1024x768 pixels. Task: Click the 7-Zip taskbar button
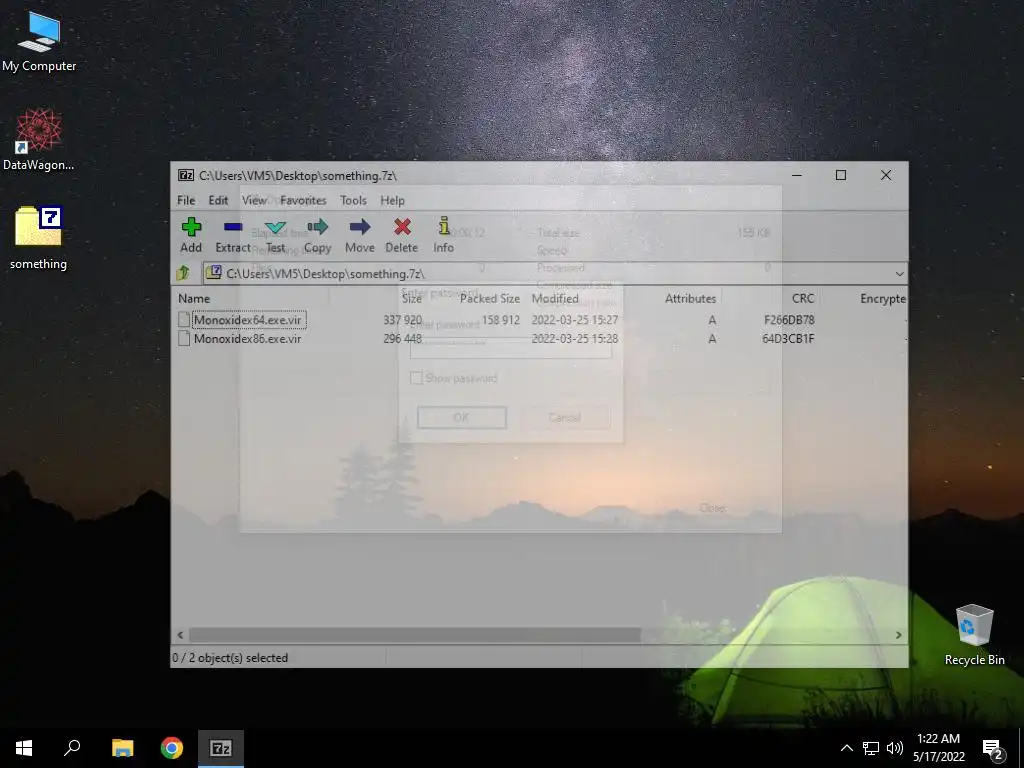pyautogui.click(x=221, y=748)
